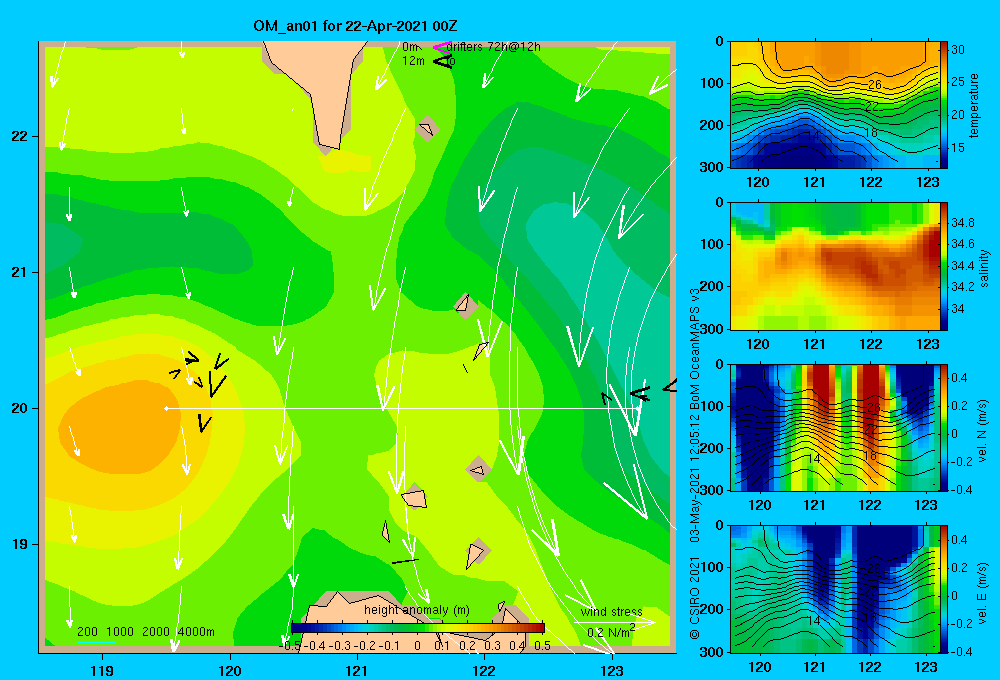Click the '12m' legend label
This screenshot has height=680, width=1000.
tap(413, 61)
